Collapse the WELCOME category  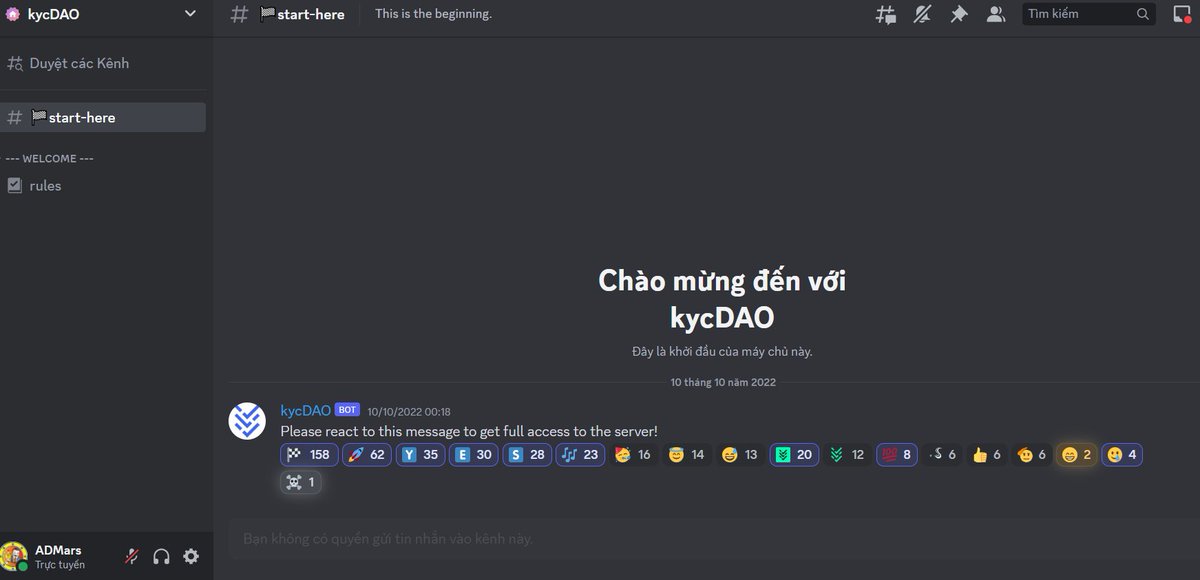coord(48,158)
